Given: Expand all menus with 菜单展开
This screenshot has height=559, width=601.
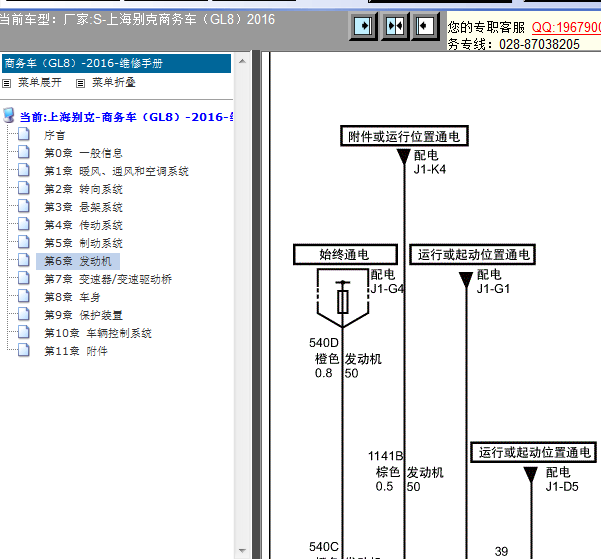Looking at the screenshot, I should 39,82.
